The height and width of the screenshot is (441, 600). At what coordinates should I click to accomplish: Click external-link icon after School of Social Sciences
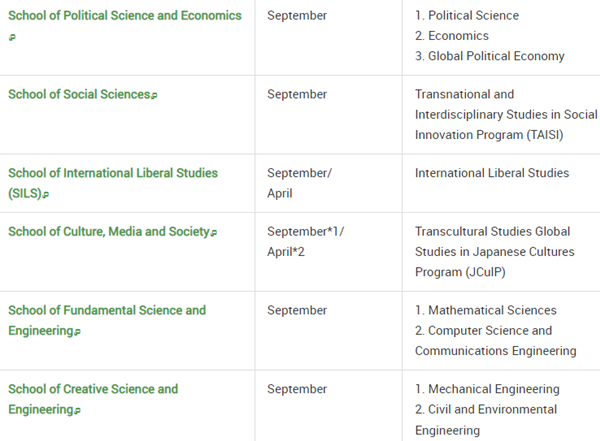click(154, 95)
